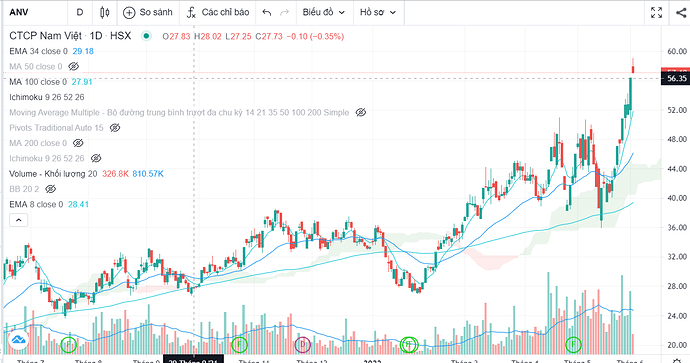Show hidden BB 20 2 indicator
Screen dimensions: 690x363
(51, 189)
